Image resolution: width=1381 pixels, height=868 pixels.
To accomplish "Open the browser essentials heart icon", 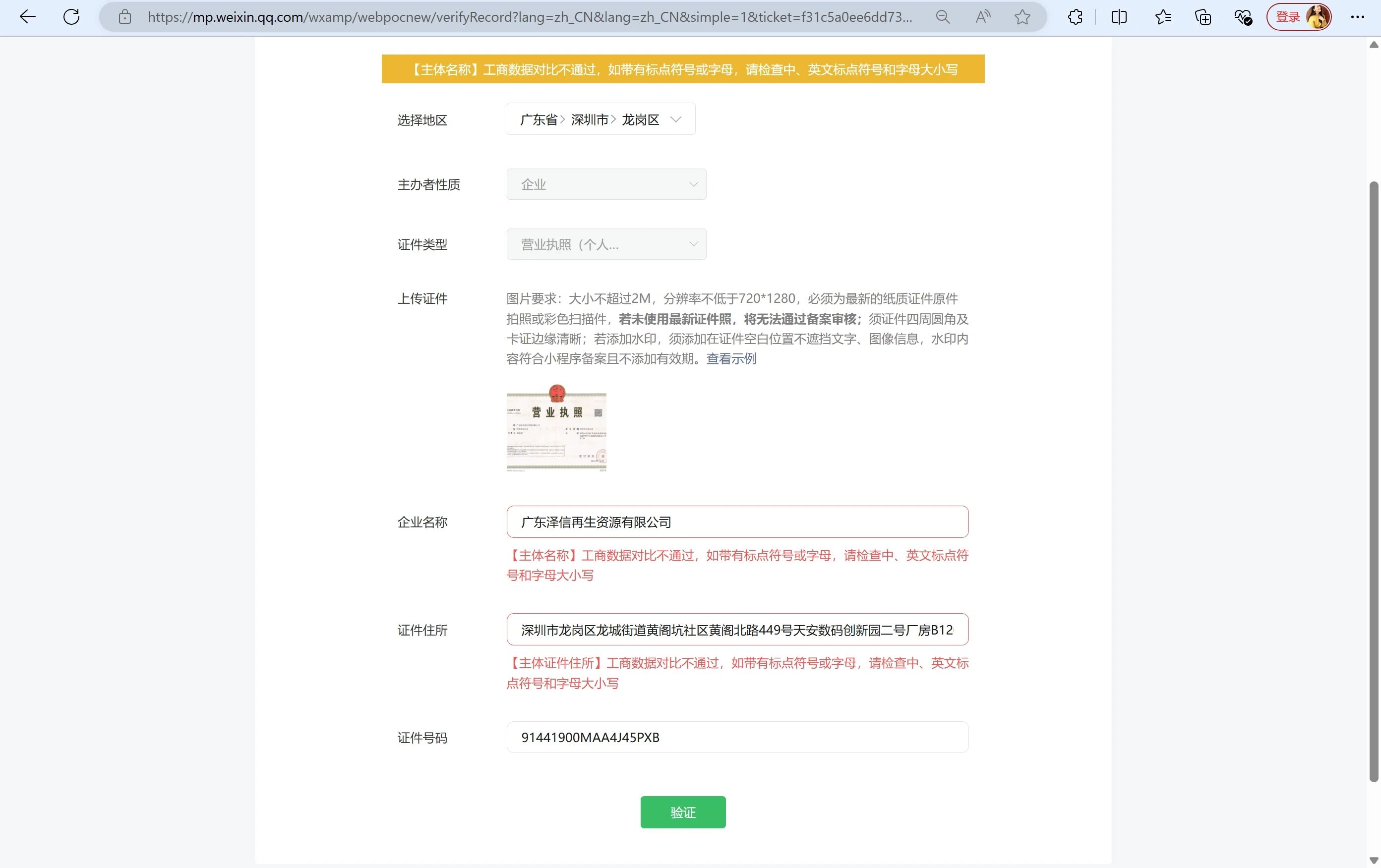I will (1243, 17).
